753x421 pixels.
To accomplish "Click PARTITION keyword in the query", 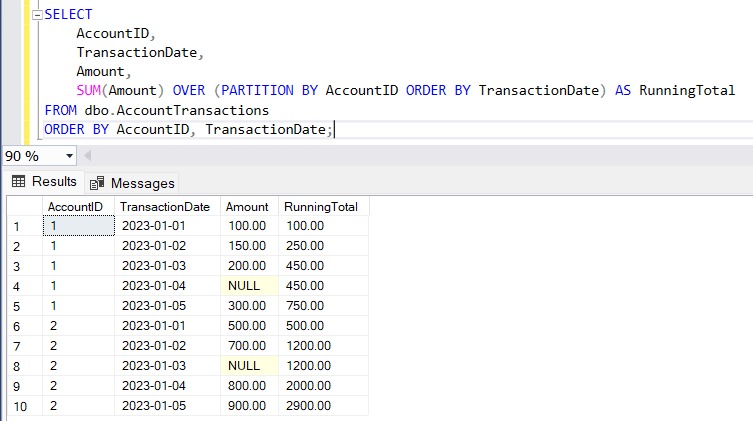I will pos(257,90).
